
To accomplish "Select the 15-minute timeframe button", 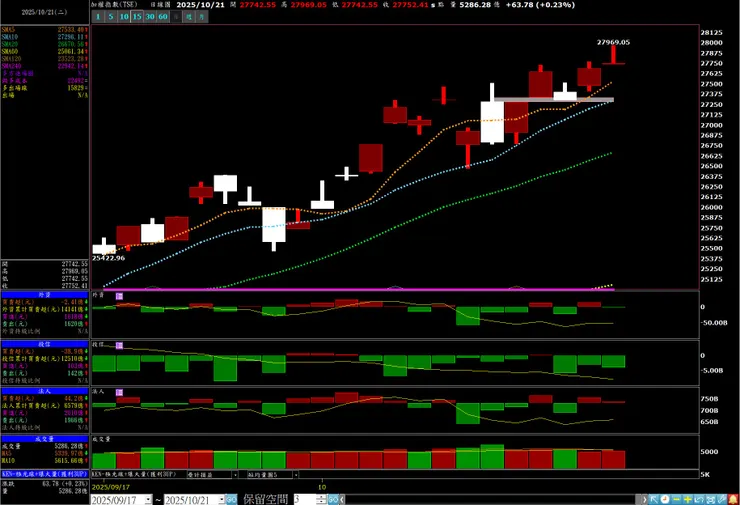I will tap(137, 17).
